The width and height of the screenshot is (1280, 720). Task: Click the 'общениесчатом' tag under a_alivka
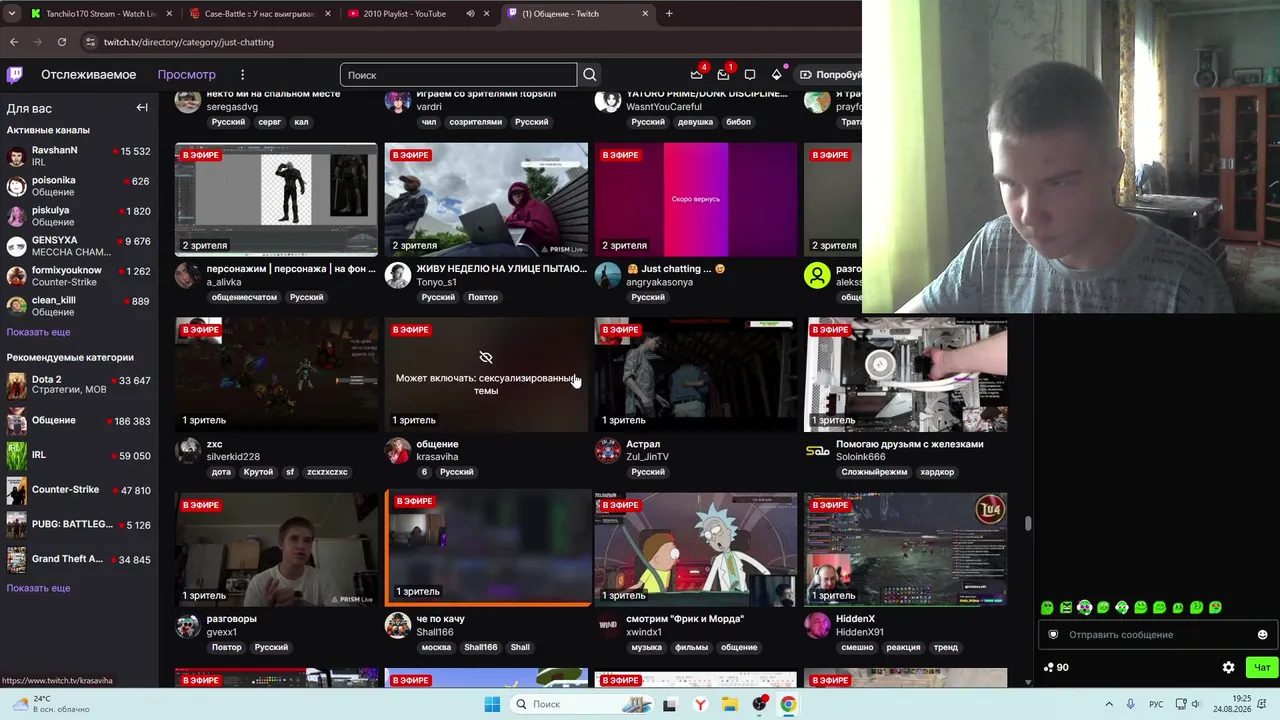[x=244, y=297]
